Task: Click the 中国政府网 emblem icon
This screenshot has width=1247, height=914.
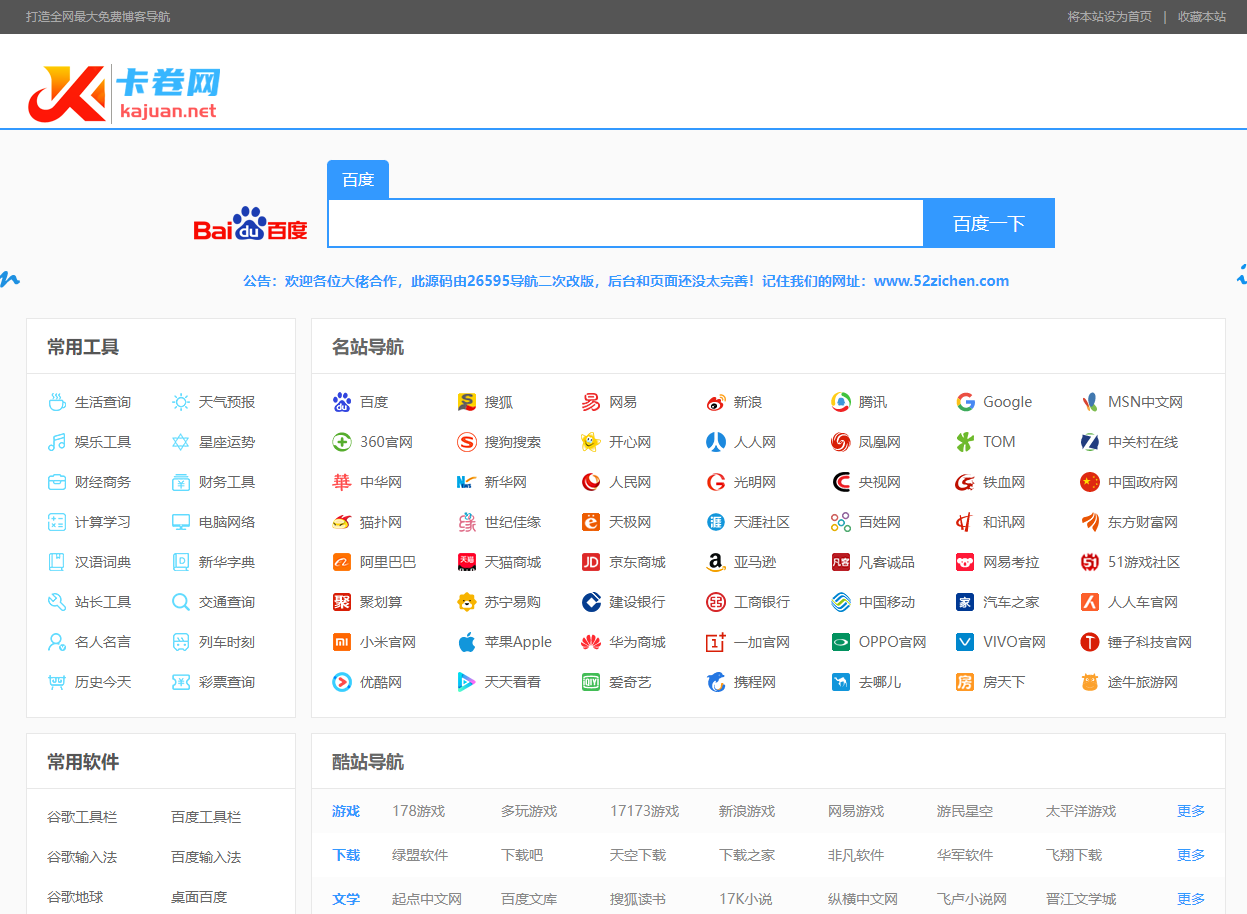Action: (x=1090, y=482)
